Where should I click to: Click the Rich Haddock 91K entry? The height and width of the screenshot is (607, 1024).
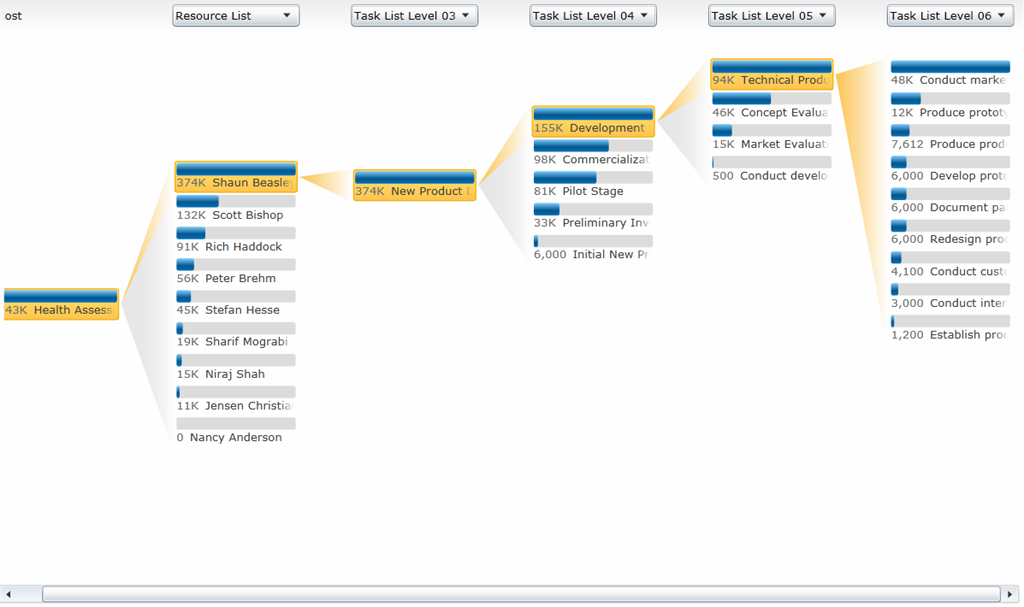coord(236,240)
